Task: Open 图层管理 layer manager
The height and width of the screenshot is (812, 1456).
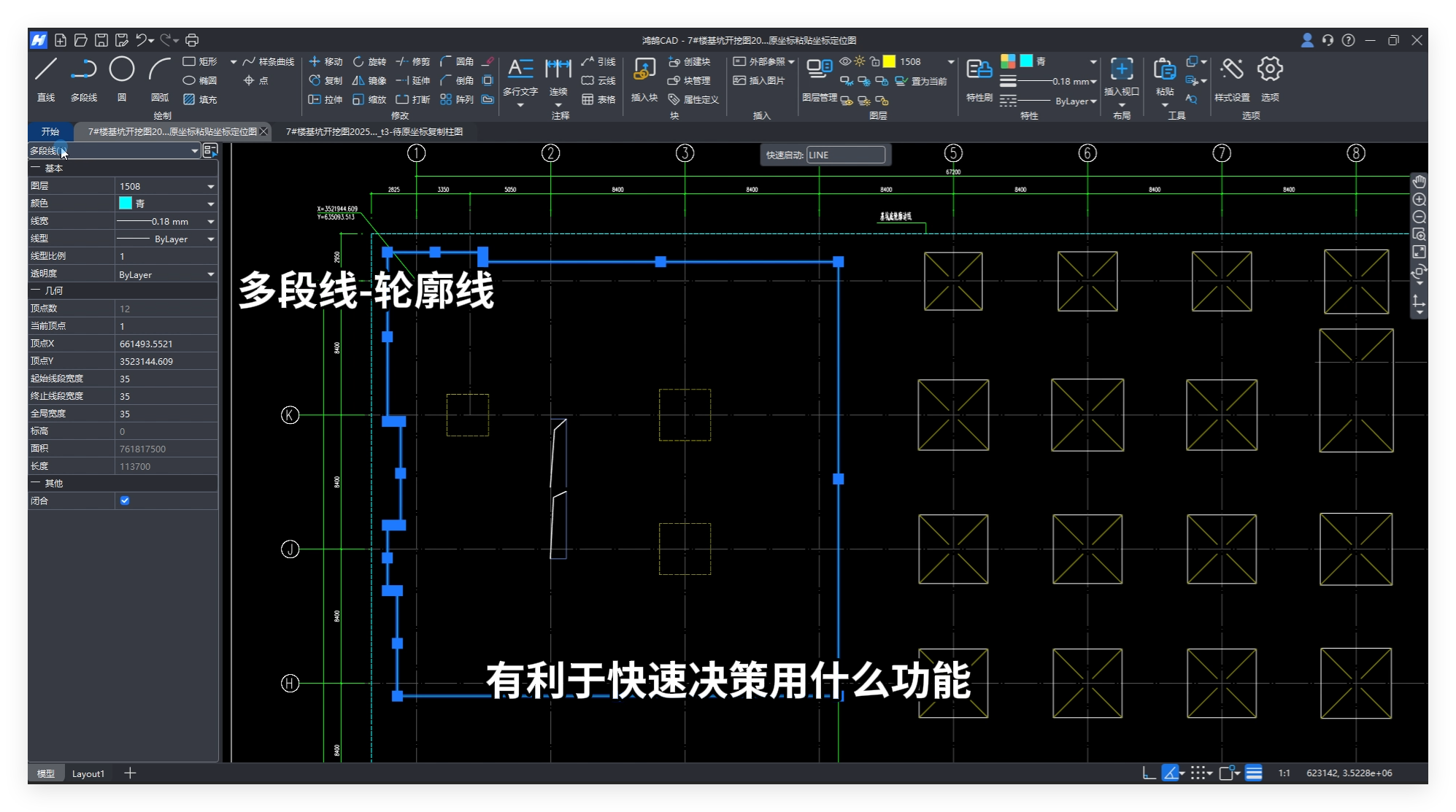Action: [819, 70]
